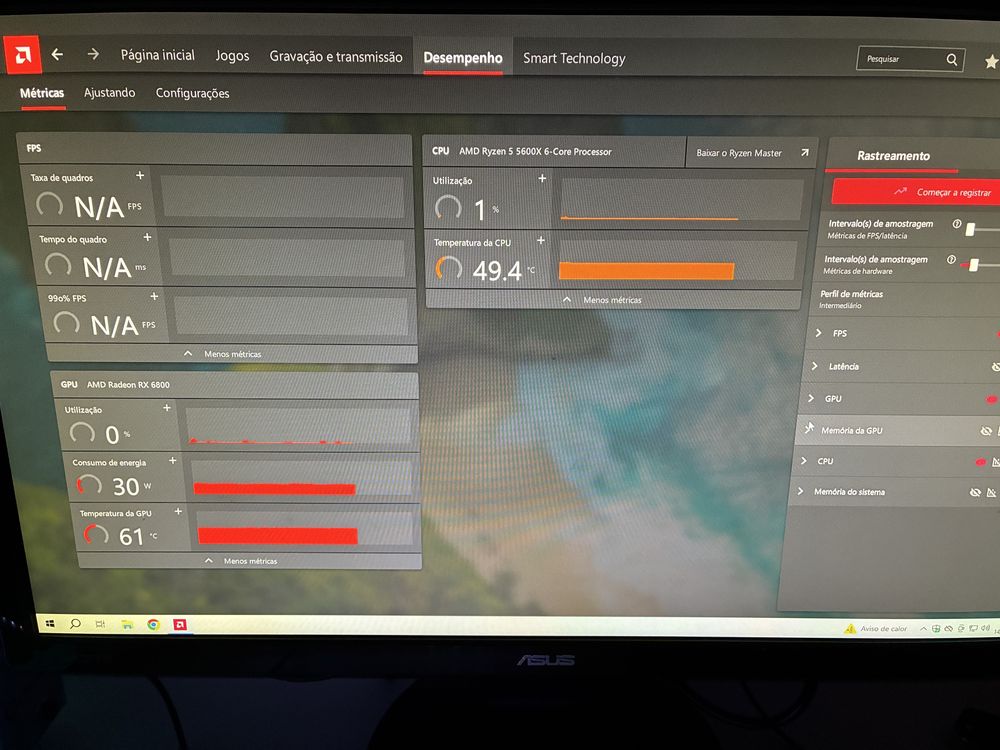Open Jogos tab
The image size is (1000, 750).
pos(232,56)
